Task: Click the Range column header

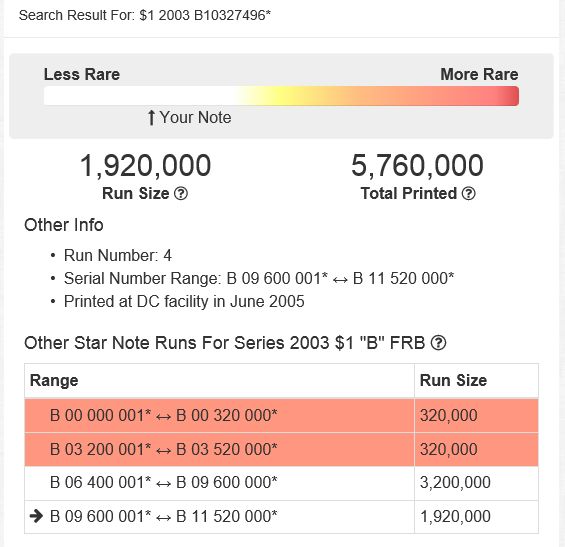Action: point(54,381)
